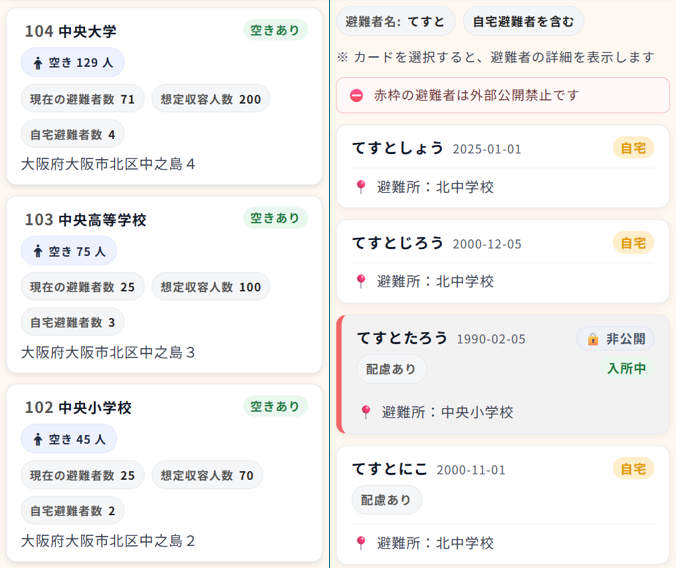Viewport: 676px width, 568px height.
Task: Click red prohibition icon in warning banner
Action: (x=357, y=95)
